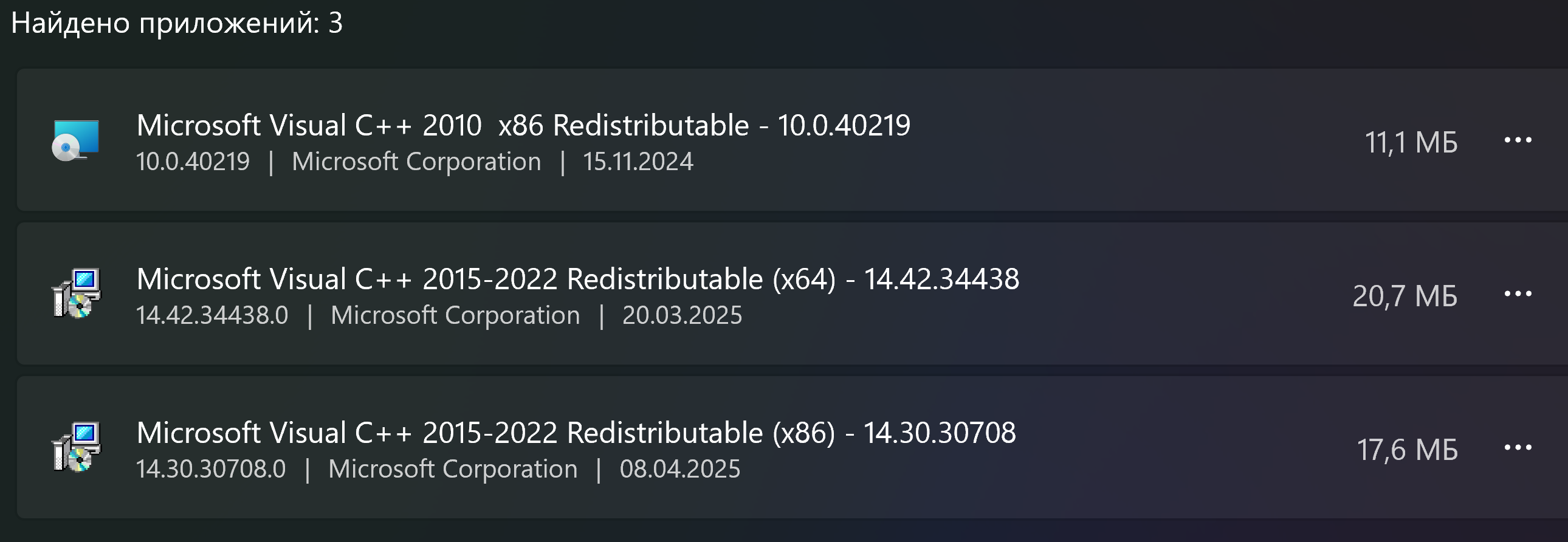The image size is (1568, 542).
Task: Click the 20,7 МБ size value
Action: [1405, 297]
